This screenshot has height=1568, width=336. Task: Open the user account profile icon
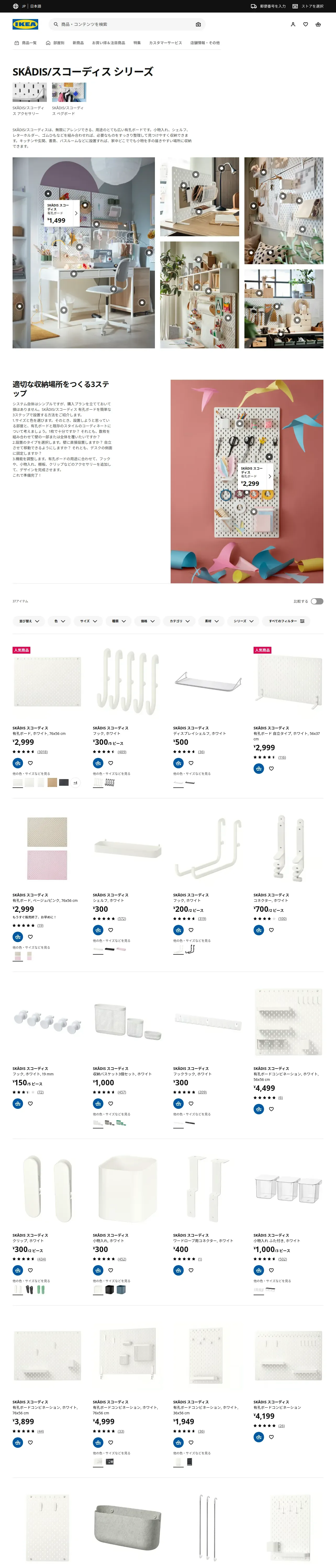click(293, 24)
